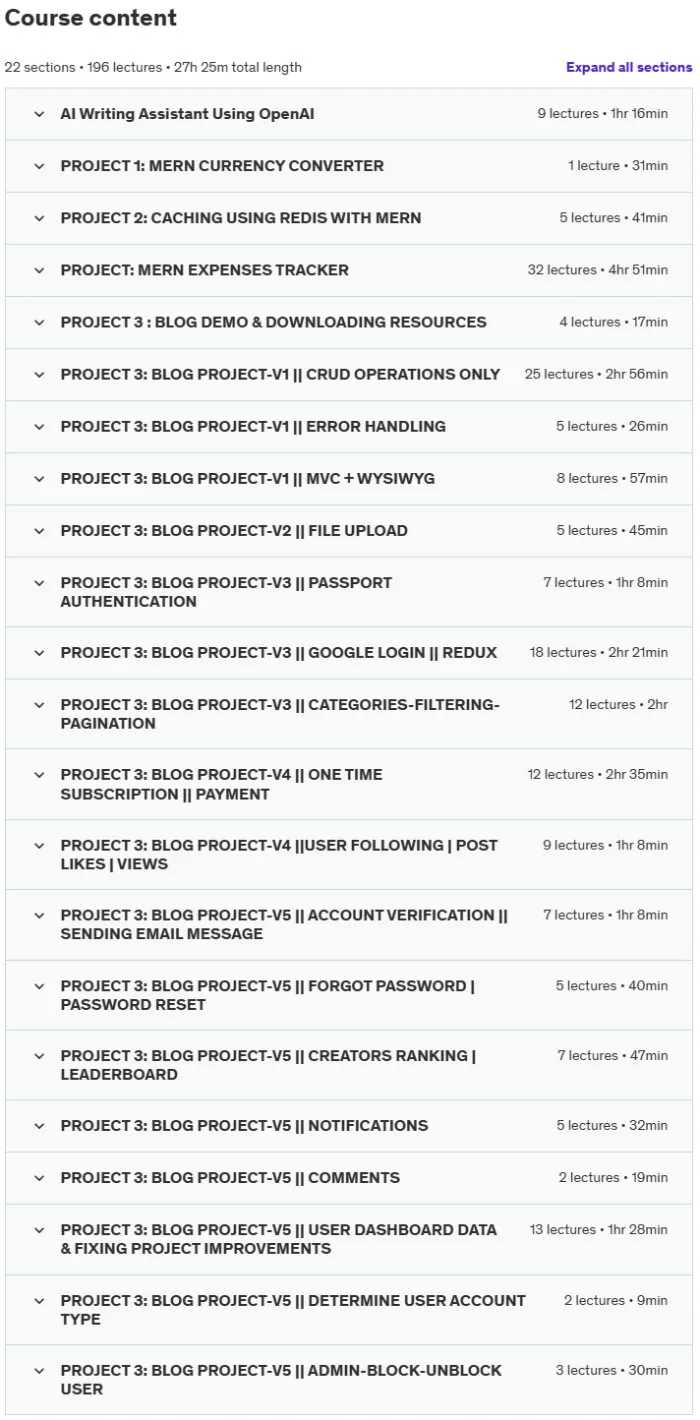Open User Following | Post Likes | Views section
The image size is (700, 1420).
(x=348, y=854)
